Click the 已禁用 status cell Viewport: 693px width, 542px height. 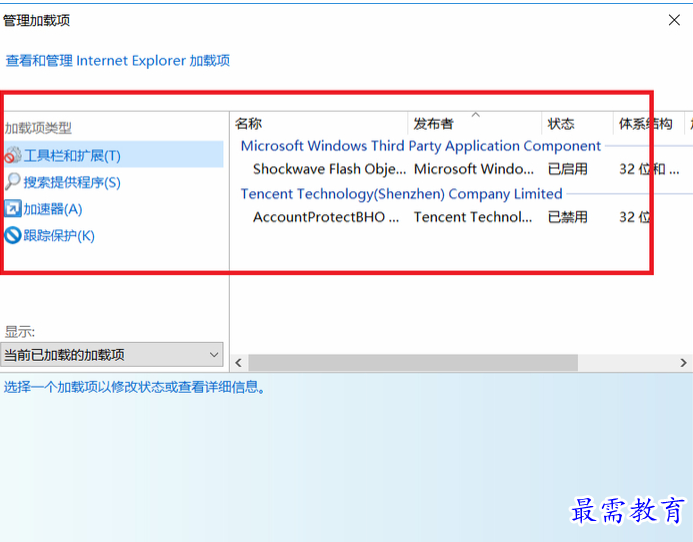pos(567,217)
